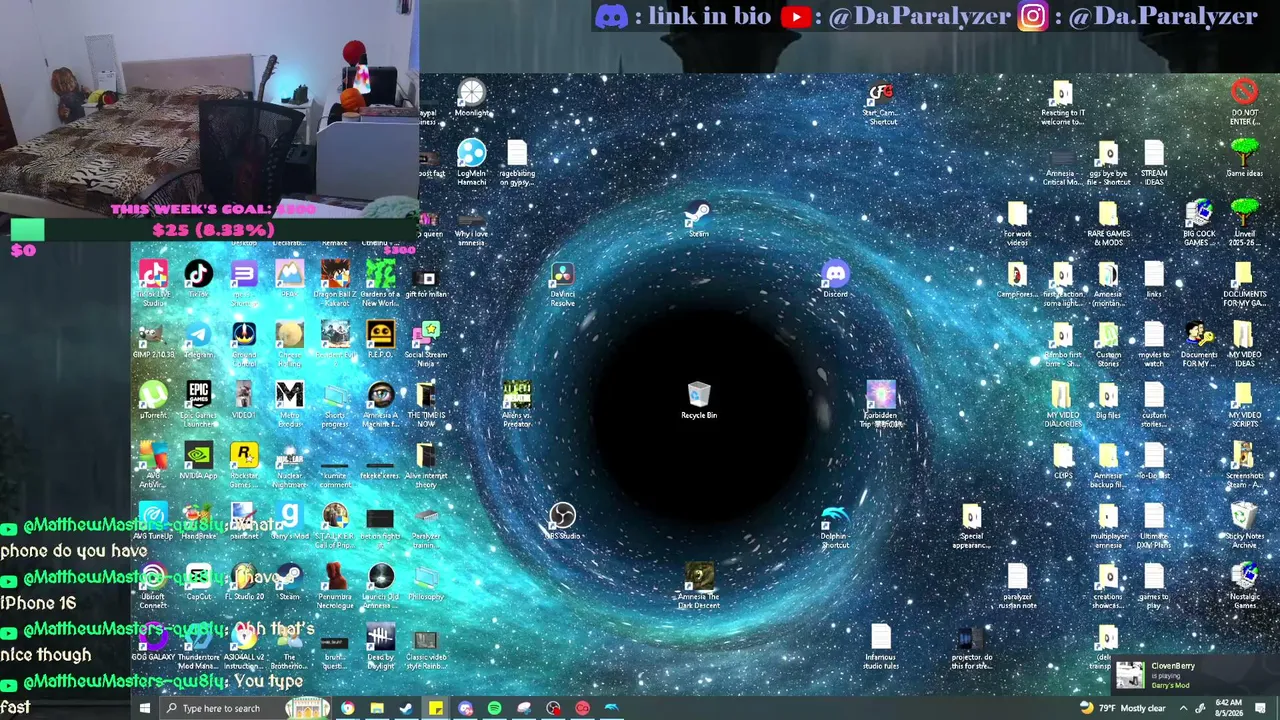The image size is (1280, 720).
Task: Show hidden system tray icons
Action: coord(1183,708)
